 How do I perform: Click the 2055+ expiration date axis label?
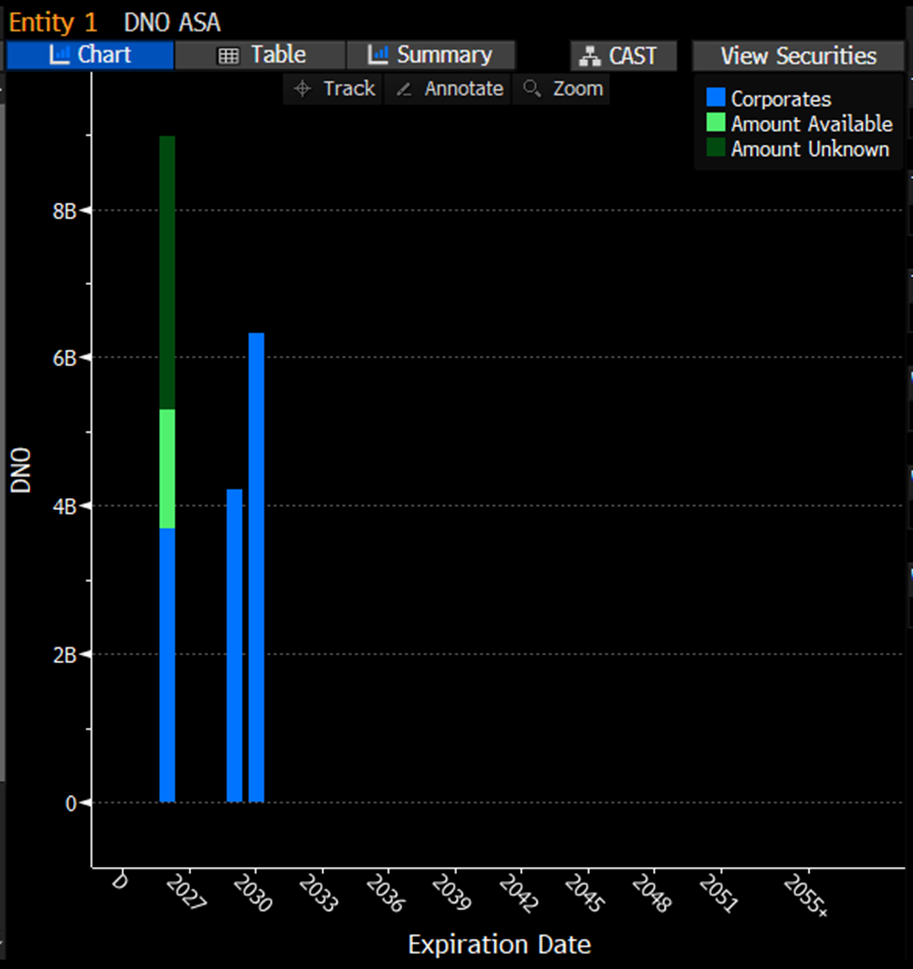coord(806,895)
